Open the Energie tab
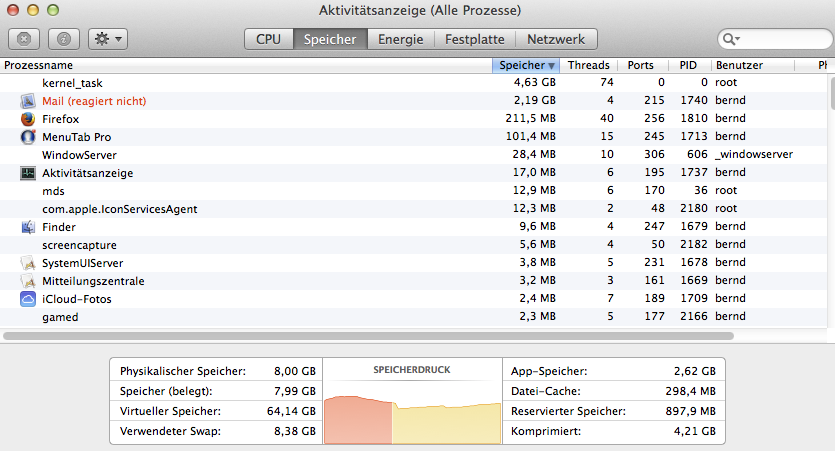This screenshot has height=451, width=835. point(400,39)
